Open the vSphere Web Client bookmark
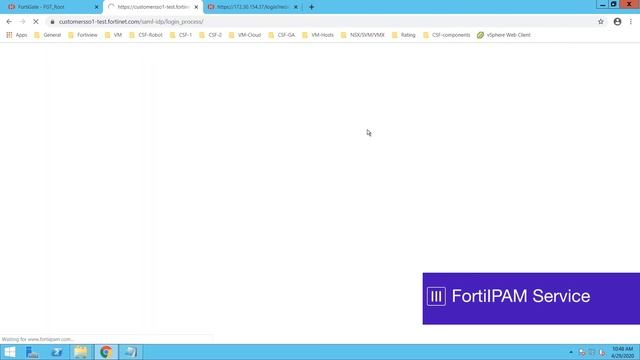 tap(504, 35)
